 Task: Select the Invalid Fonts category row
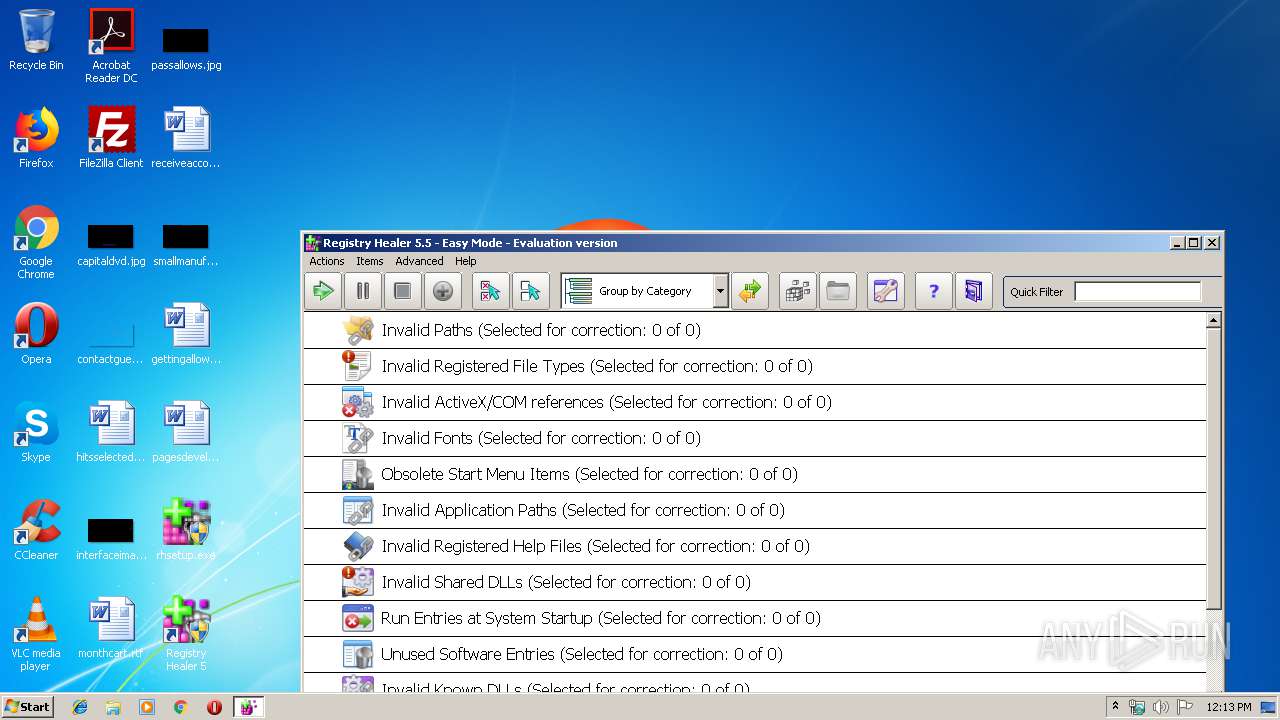[x=755, y=438]
